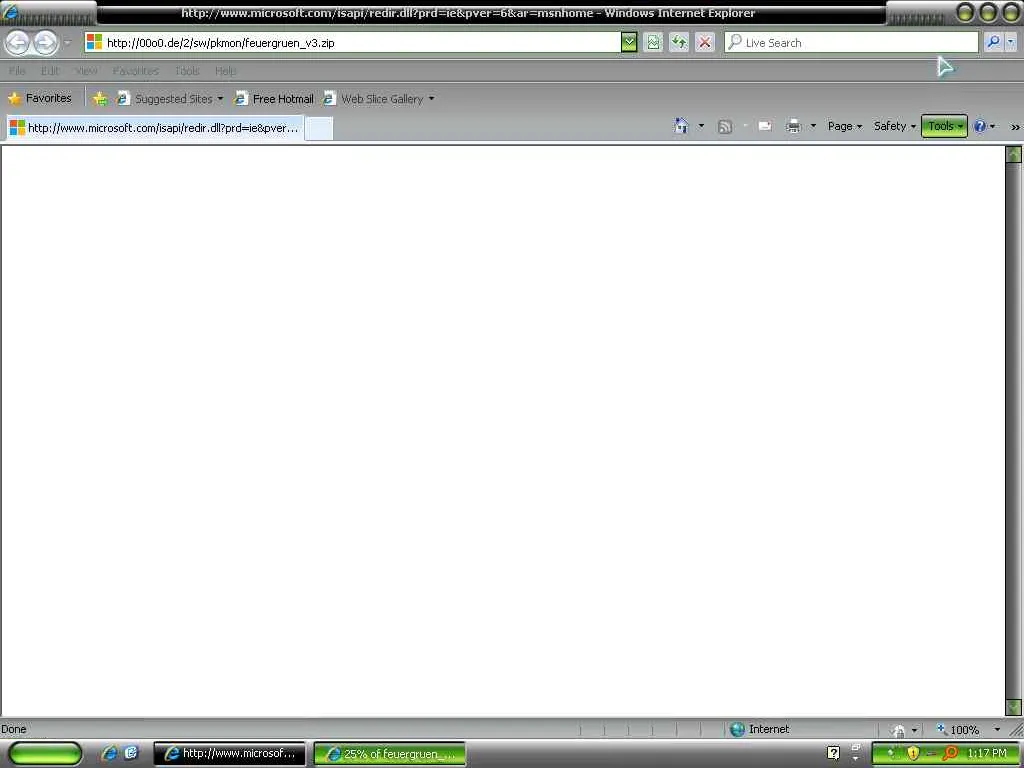Image resolution: width=1024 pixels, height=768 pixels.
Task: Click the vertical scrollbar down arrow
Action: [1014, 707]
